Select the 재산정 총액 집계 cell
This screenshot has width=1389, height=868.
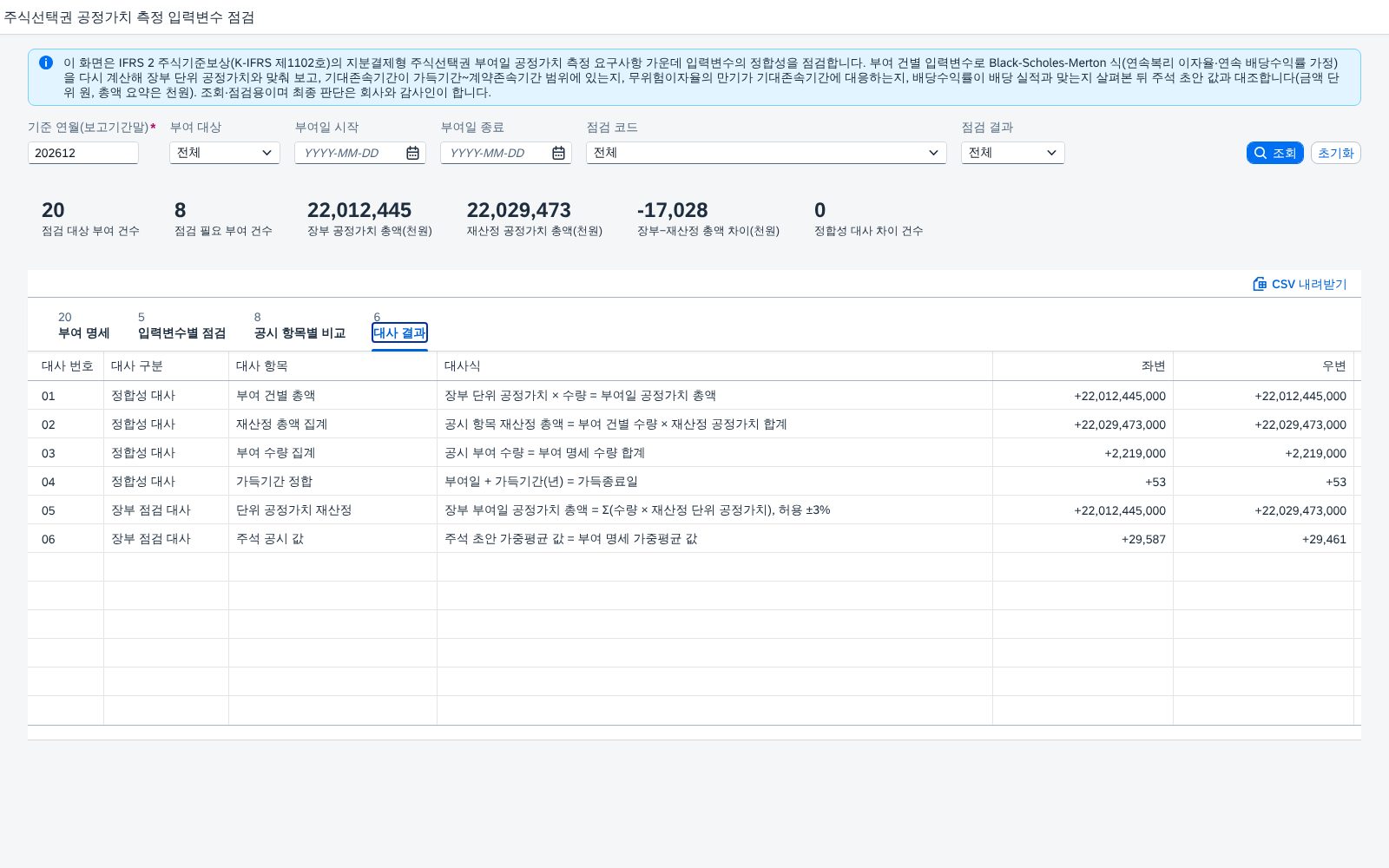pos(333,424)
